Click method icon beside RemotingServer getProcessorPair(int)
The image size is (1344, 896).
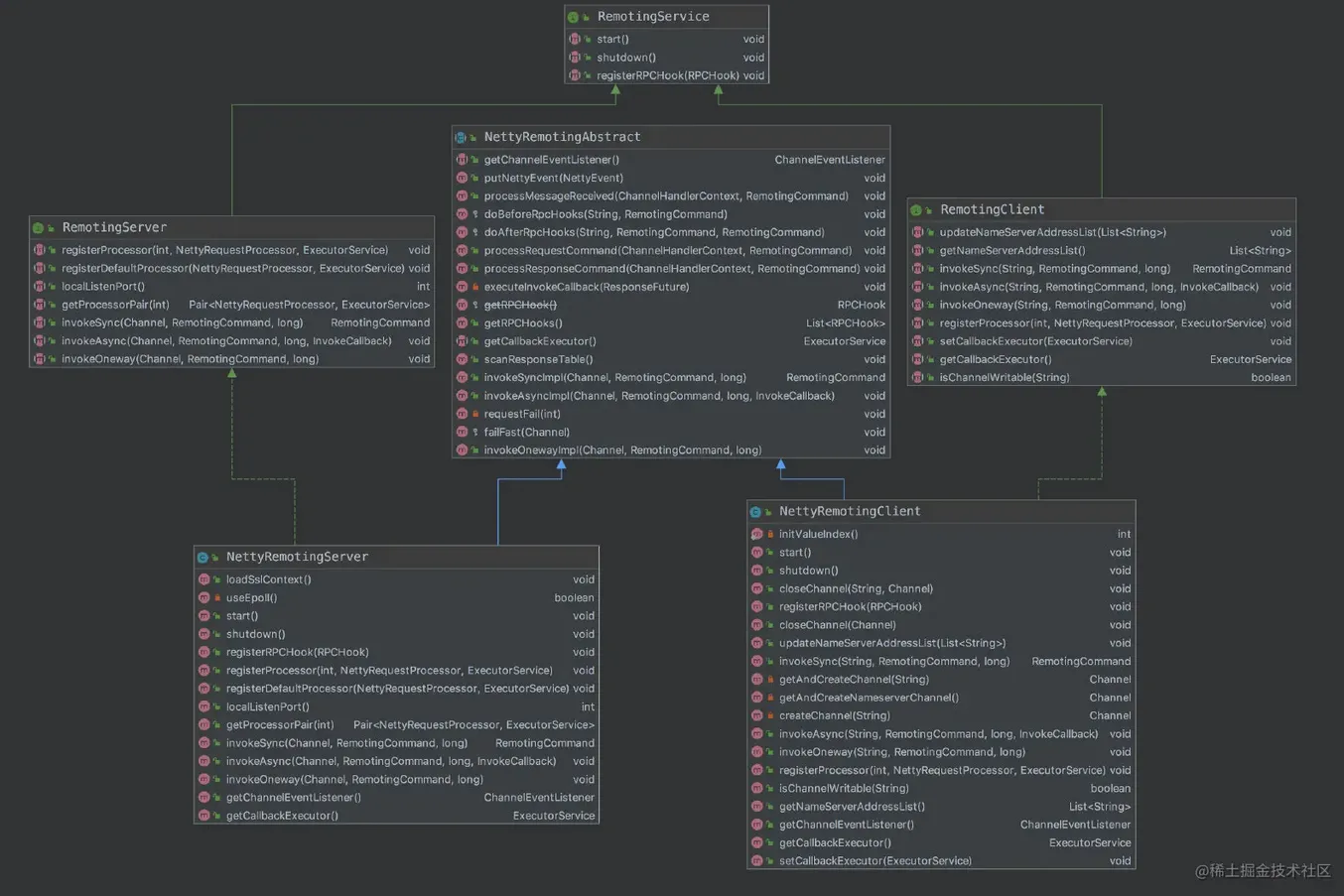point(40,305)
